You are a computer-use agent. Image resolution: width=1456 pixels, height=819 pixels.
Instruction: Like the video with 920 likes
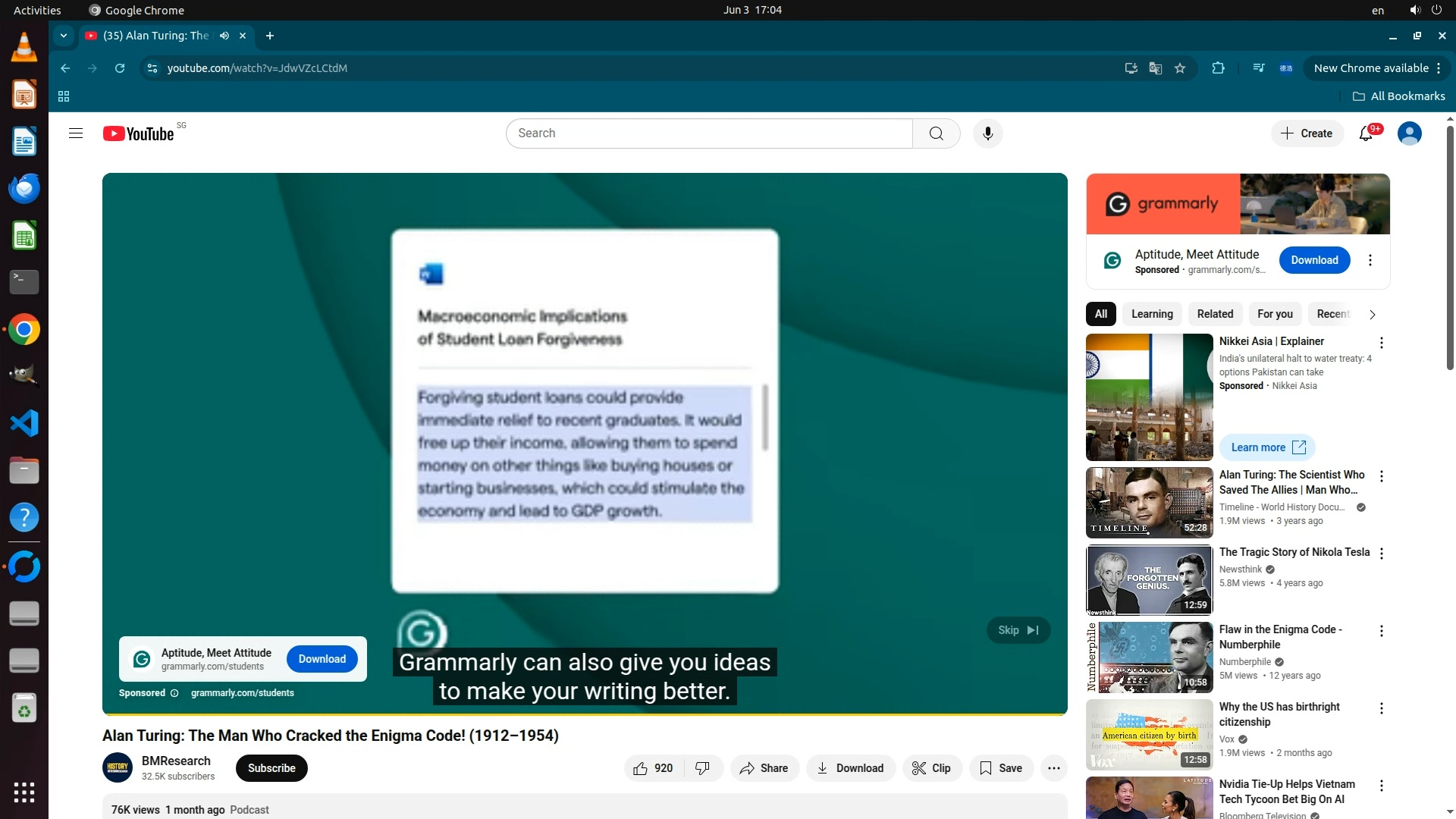[653, 768]
